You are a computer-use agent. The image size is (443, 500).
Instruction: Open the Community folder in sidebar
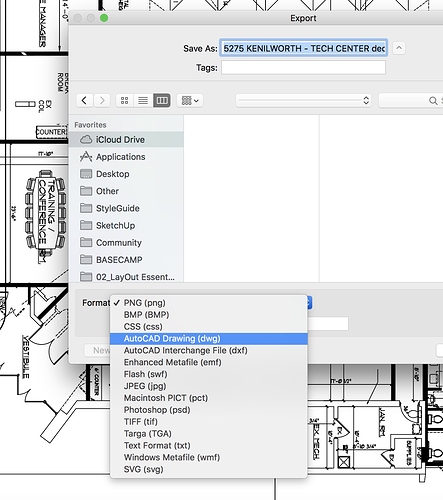(126, 243)
